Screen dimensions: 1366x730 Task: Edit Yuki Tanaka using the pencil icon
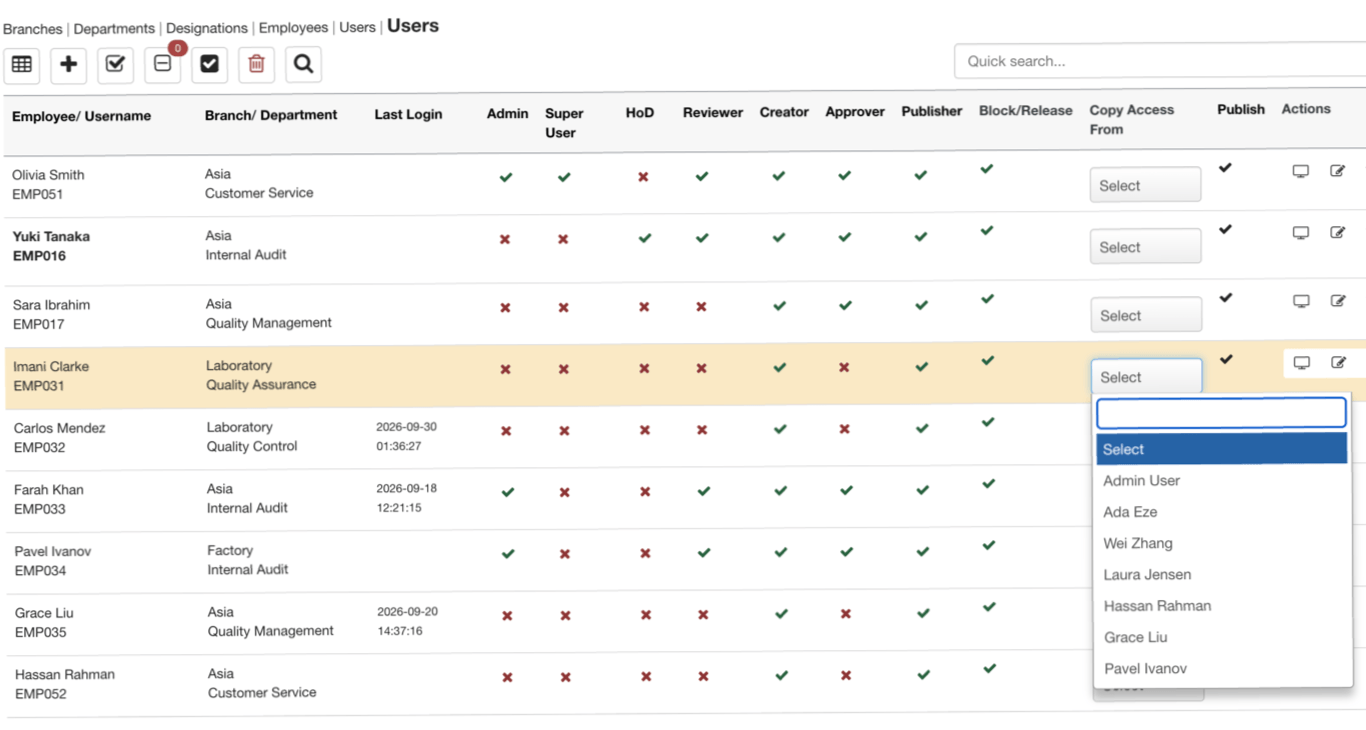click(x=1337, y=232)
